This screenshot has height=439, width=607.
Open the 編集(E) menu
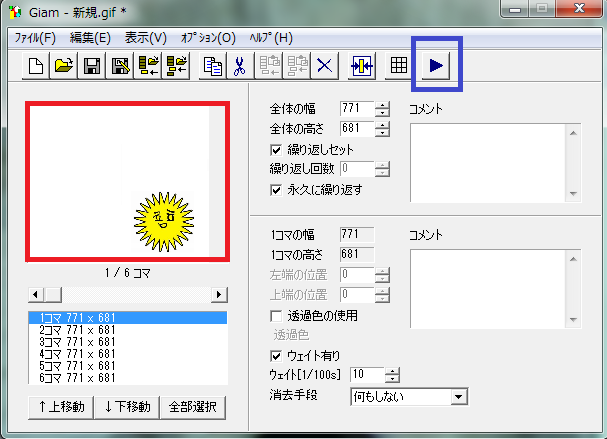click(x=90, y=38)
